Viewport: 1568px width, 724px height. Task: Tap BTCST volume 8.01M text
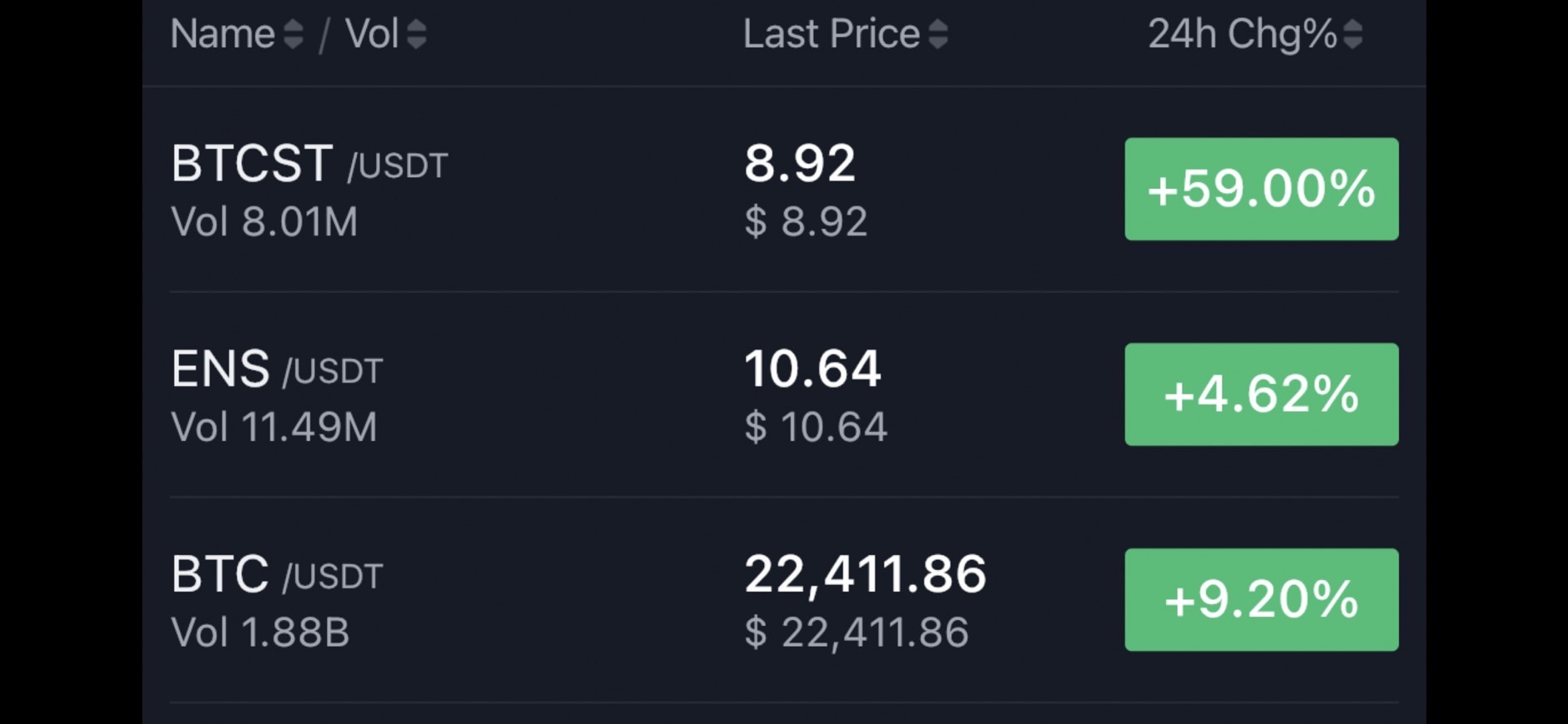(x=264, y=222)
